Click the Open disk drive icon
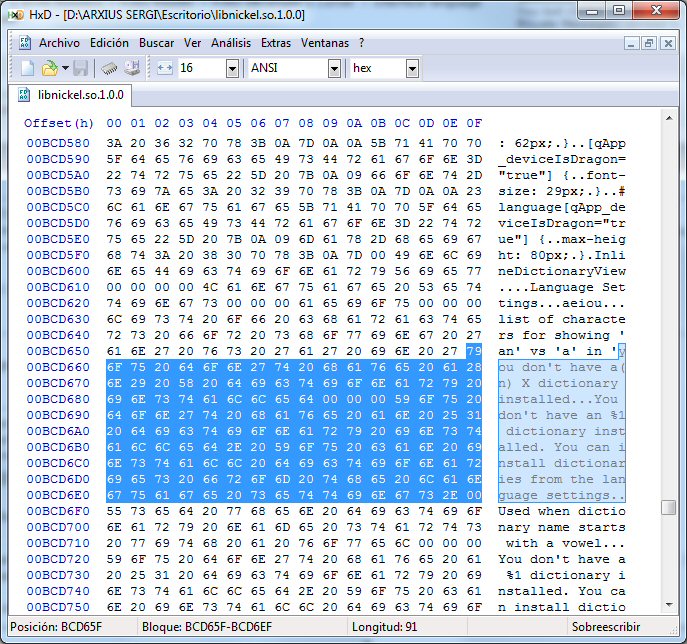 click(132, 68)
